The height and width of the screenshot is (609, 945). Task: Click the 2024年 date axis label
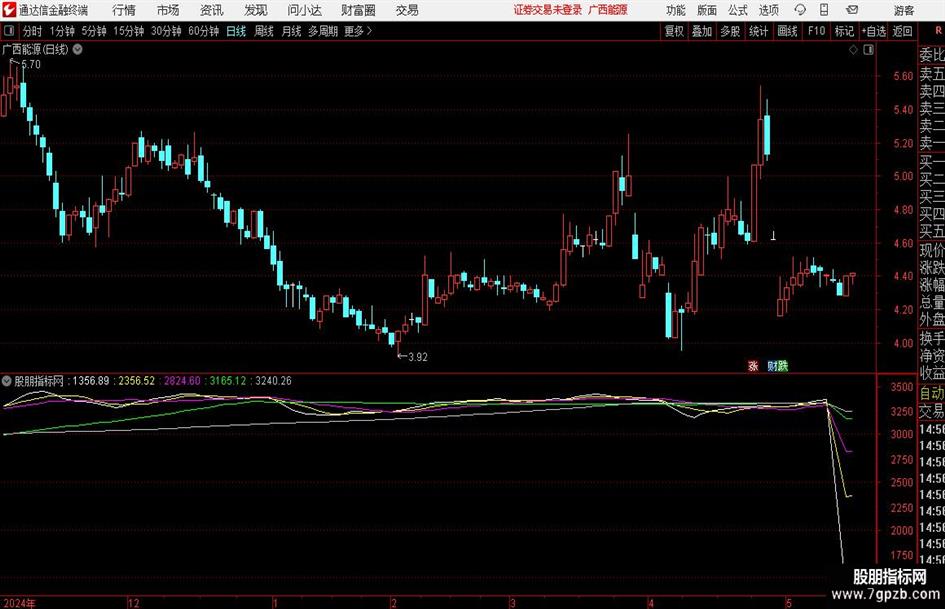[19, 603]
